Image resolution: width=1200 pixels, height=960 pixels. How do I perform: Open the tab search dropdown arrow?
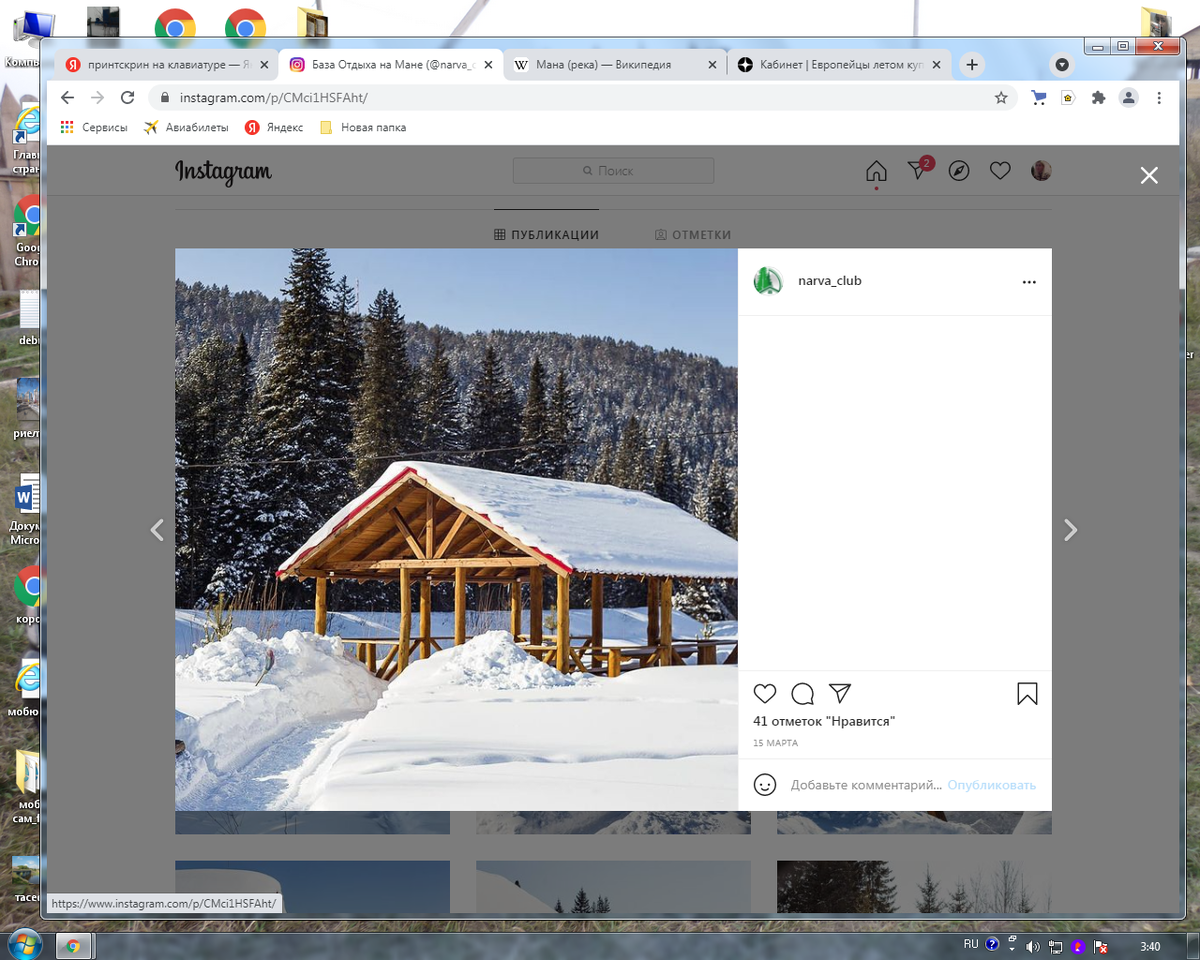(1062, 65)
